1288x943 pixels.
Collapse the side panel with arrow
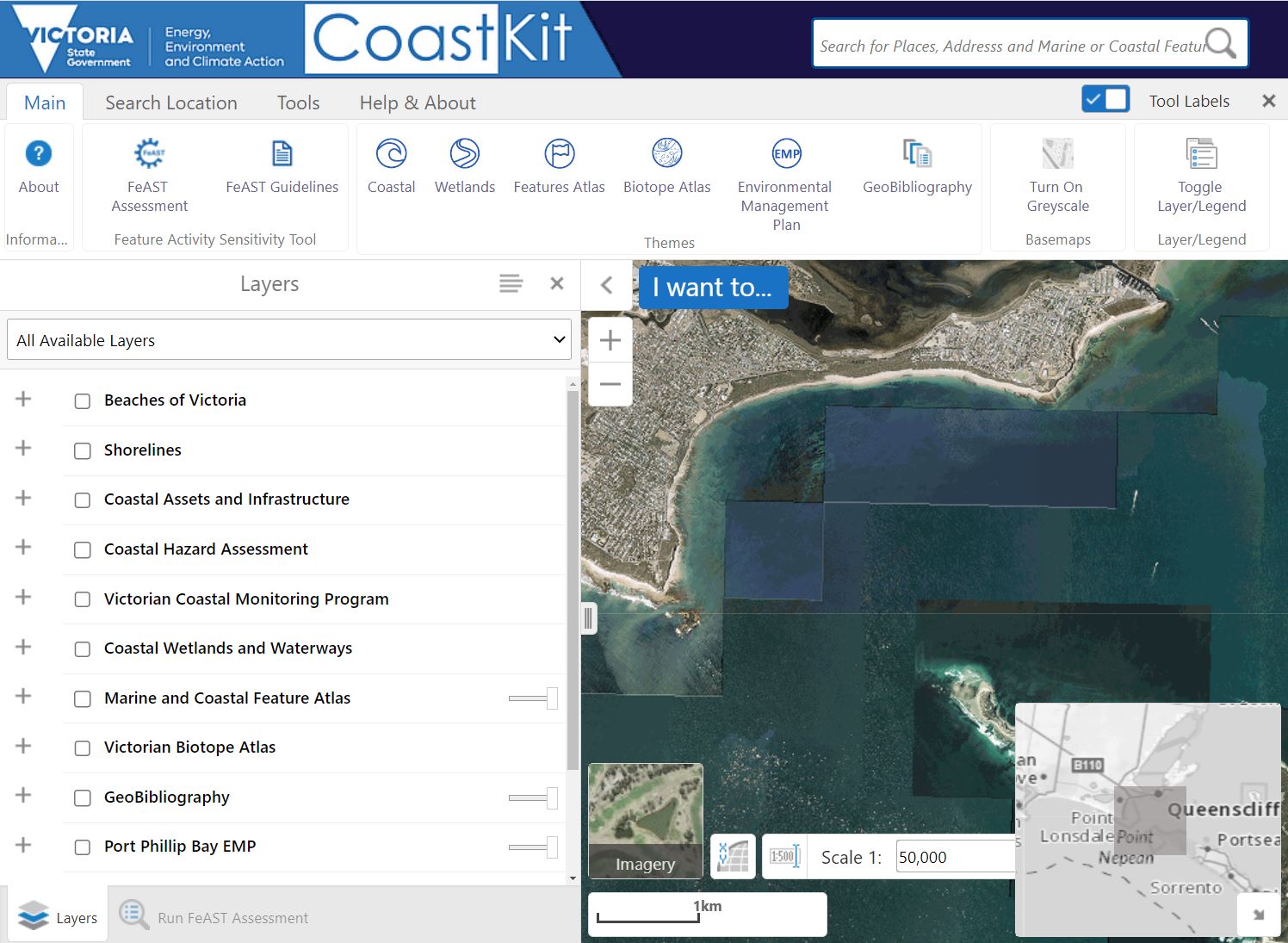pyautogui.click(x=606, y=285)
